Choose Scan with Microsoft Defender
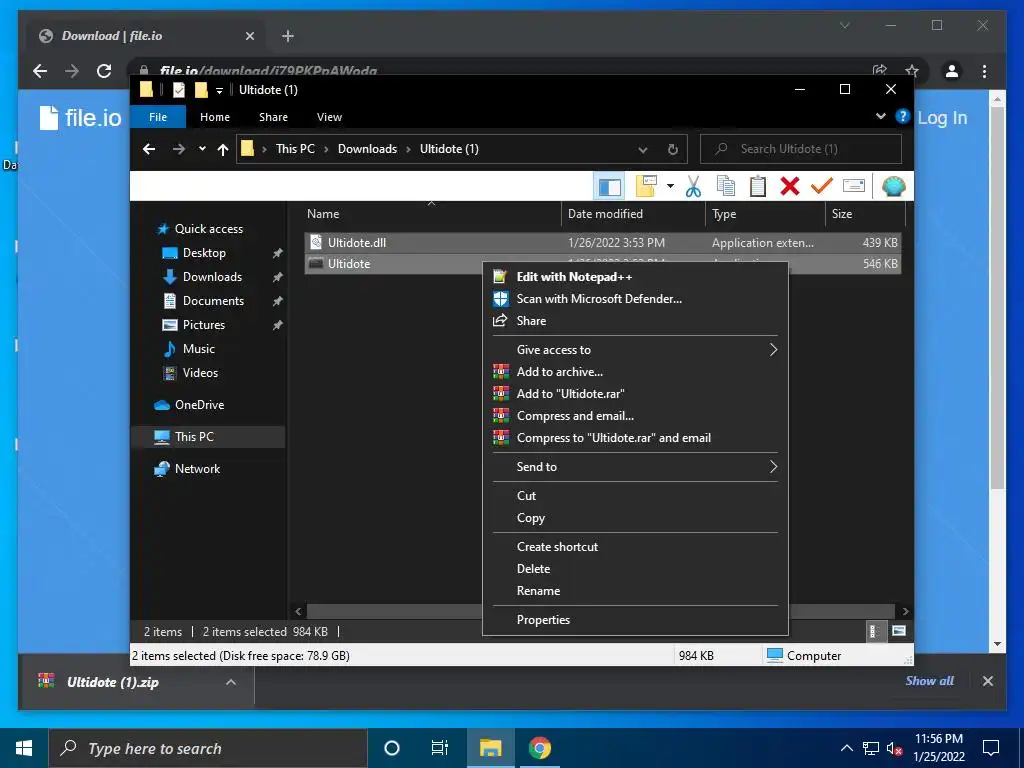Screen dimensions: 1024x768 tap(635, 299)
